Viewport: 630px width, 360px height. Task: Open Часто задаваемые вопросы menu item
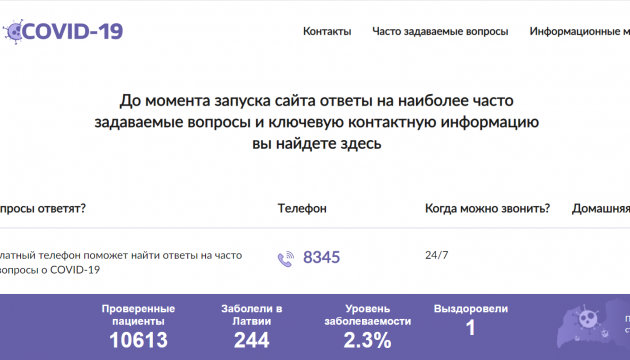coord(440,31)
